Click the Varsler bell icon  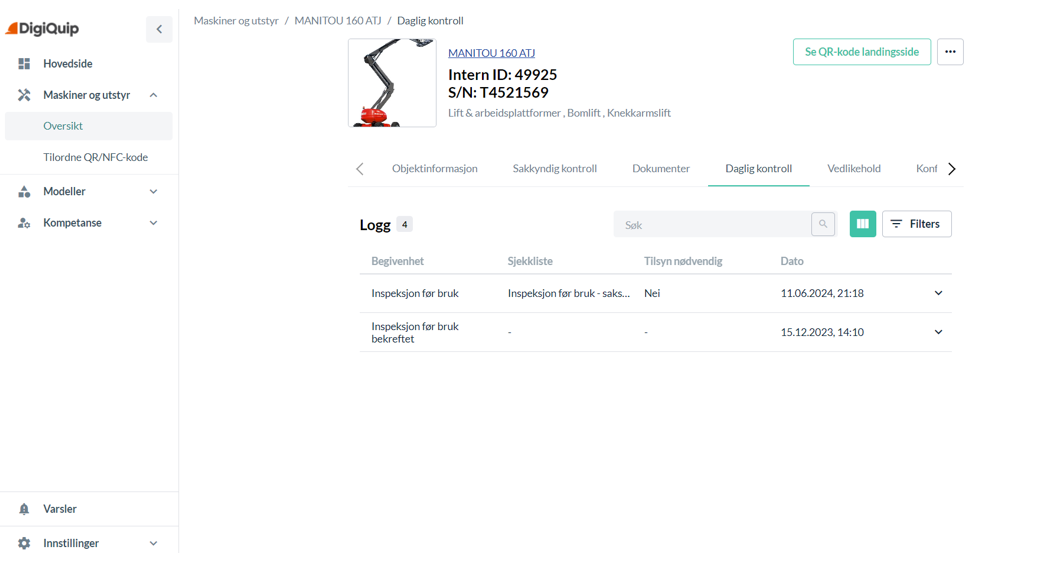click(x=24, y=509)
